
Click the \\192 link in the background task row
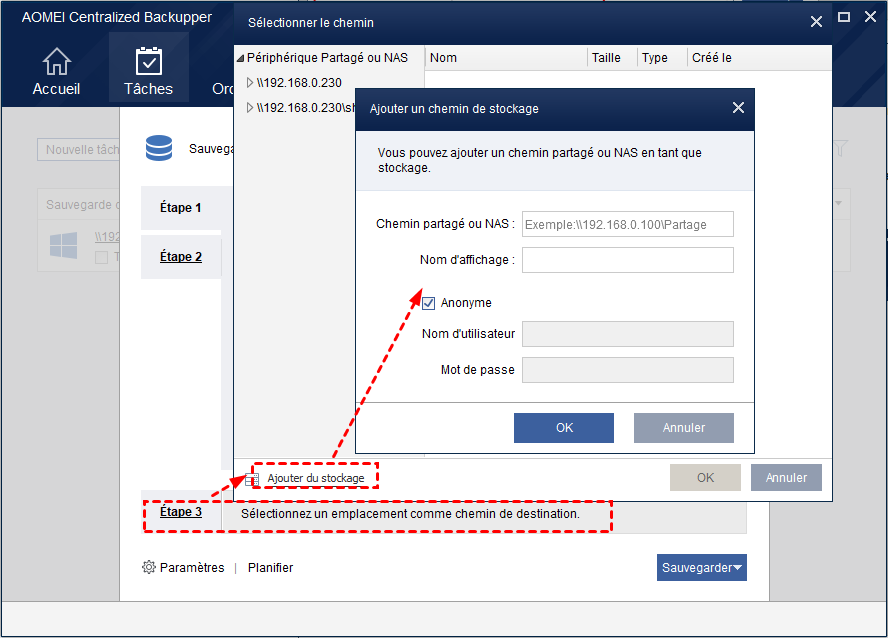(107, 237)
